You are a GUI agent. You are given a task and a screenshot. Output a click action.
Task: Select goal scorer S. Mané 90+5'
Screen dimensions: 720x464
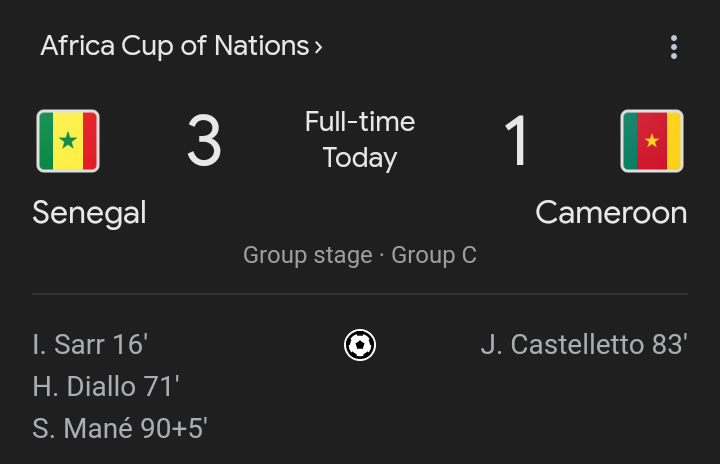[x=120, y=429]
